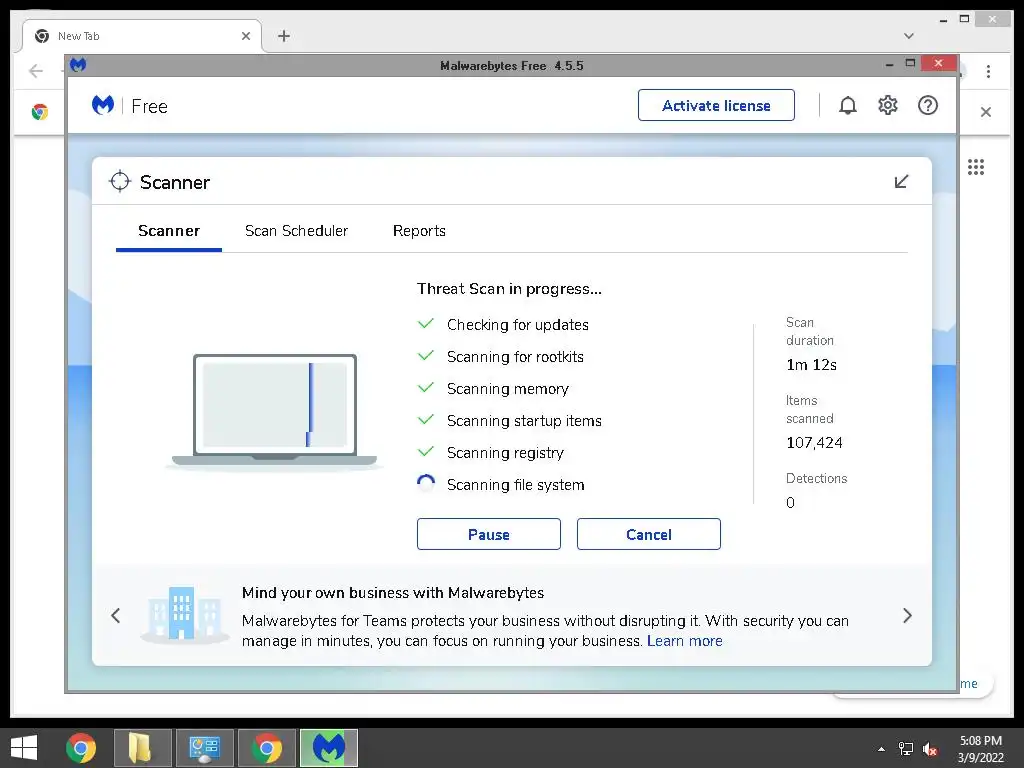Pause the threat scan
Image resolution: width=1024 pixels, height=768 pixels.
pyautogui.click(x=488, y=534)
